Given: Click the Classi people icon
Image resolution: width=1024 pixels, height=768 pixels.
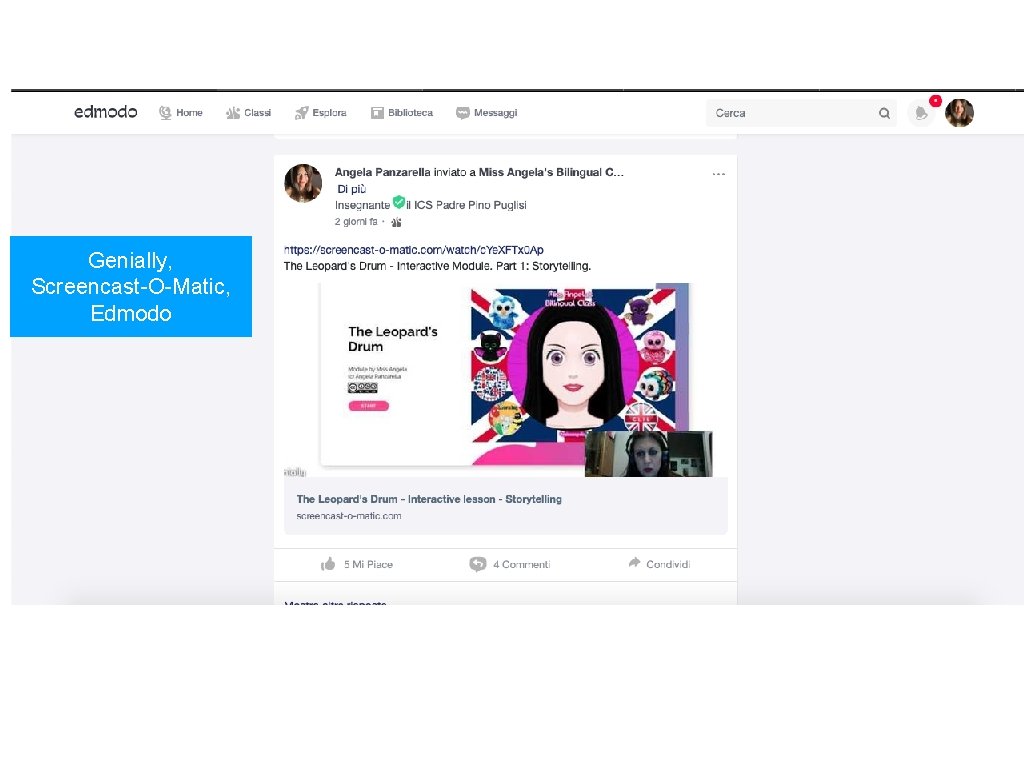Looking at the screenshot, I should tap(233, 113).
